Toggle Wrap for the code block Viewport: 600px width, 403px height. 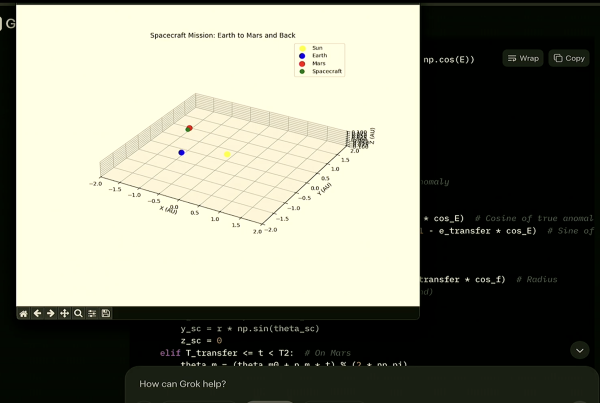[x=523, y=58]
